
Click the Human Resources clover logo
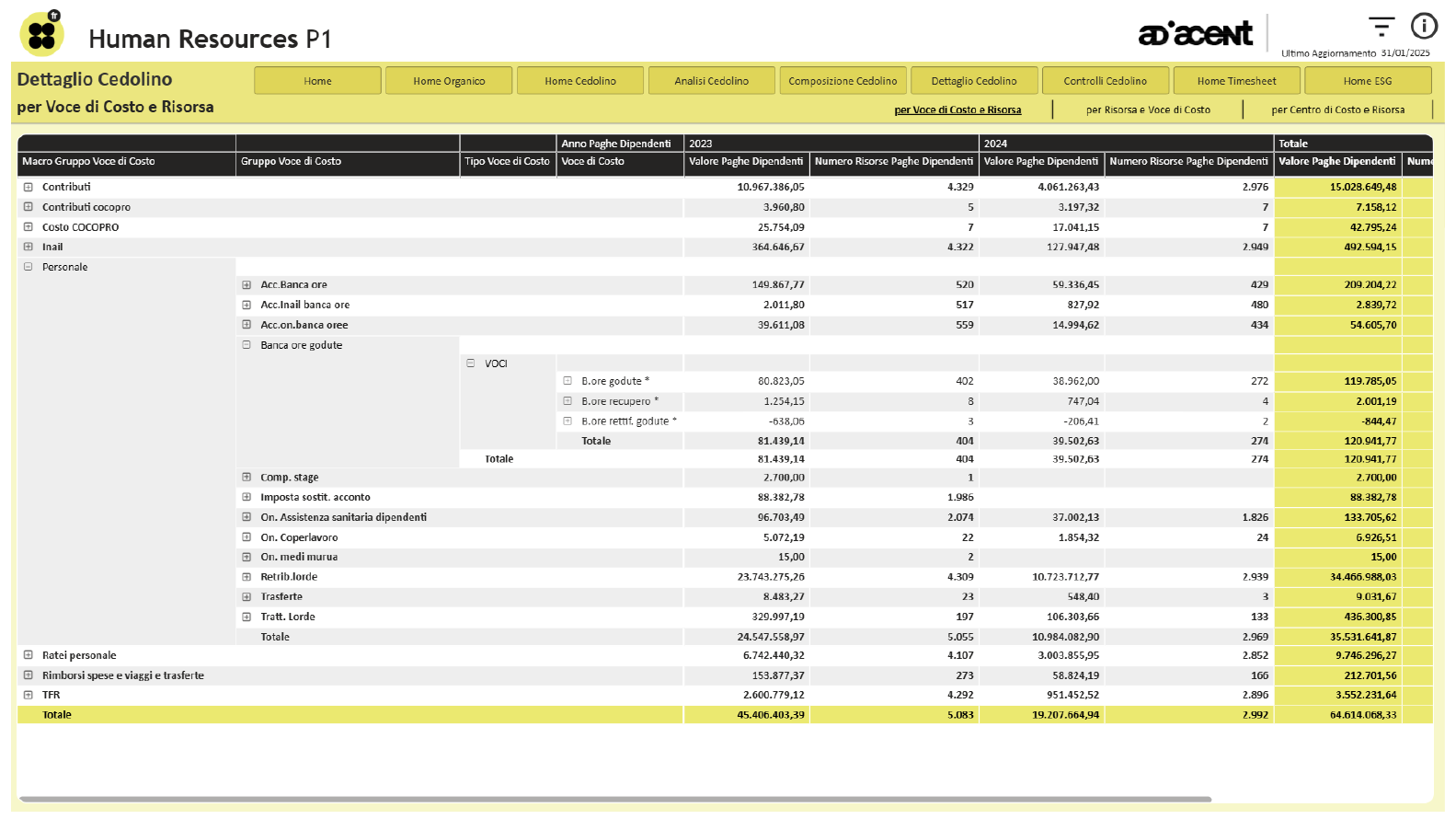(41, 34)
